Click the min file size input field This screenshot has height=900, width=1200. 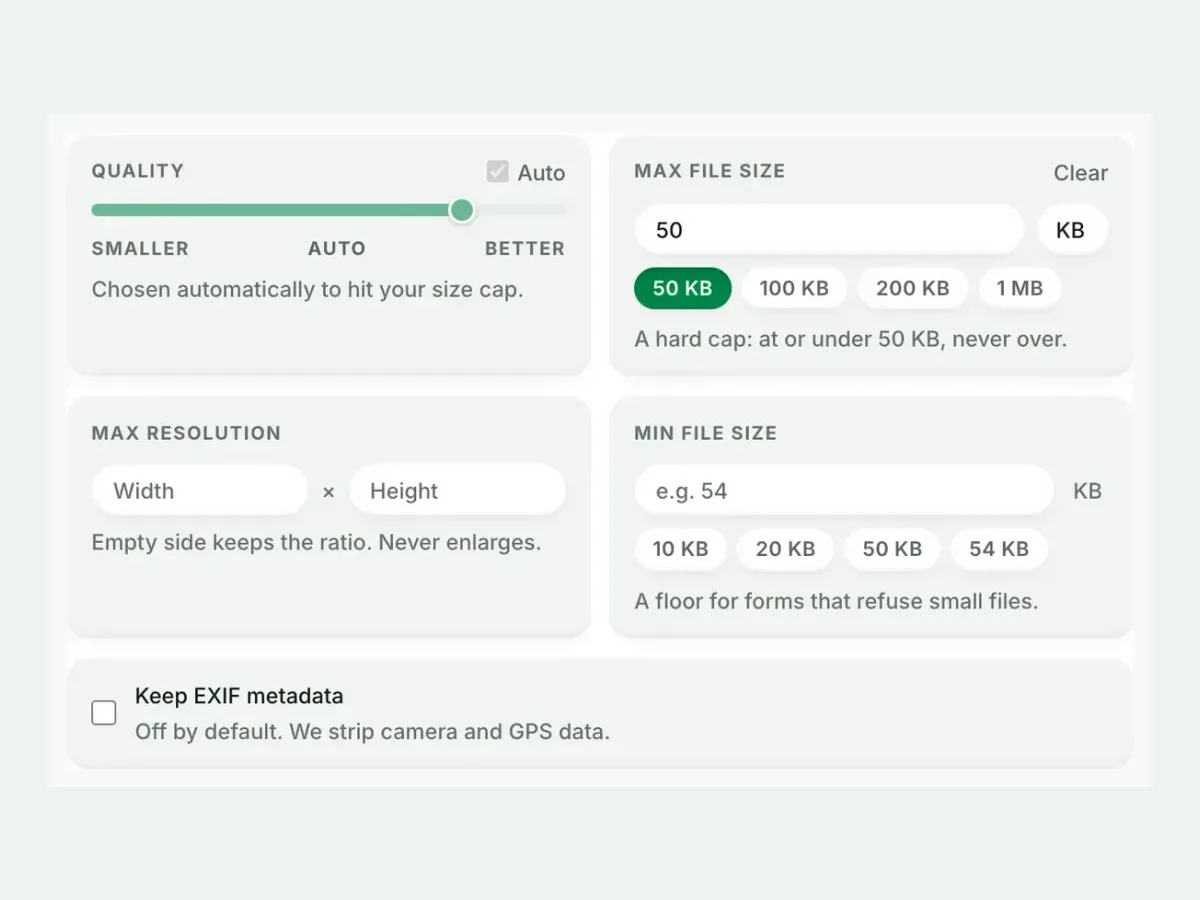pos(844,491)
